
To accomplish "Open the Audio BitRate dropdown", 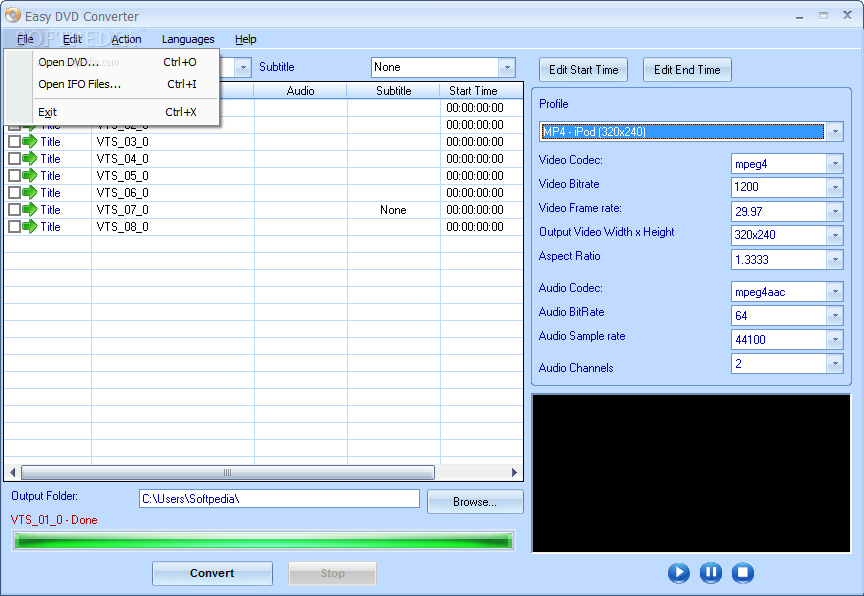I will click(x=835, y=316).
